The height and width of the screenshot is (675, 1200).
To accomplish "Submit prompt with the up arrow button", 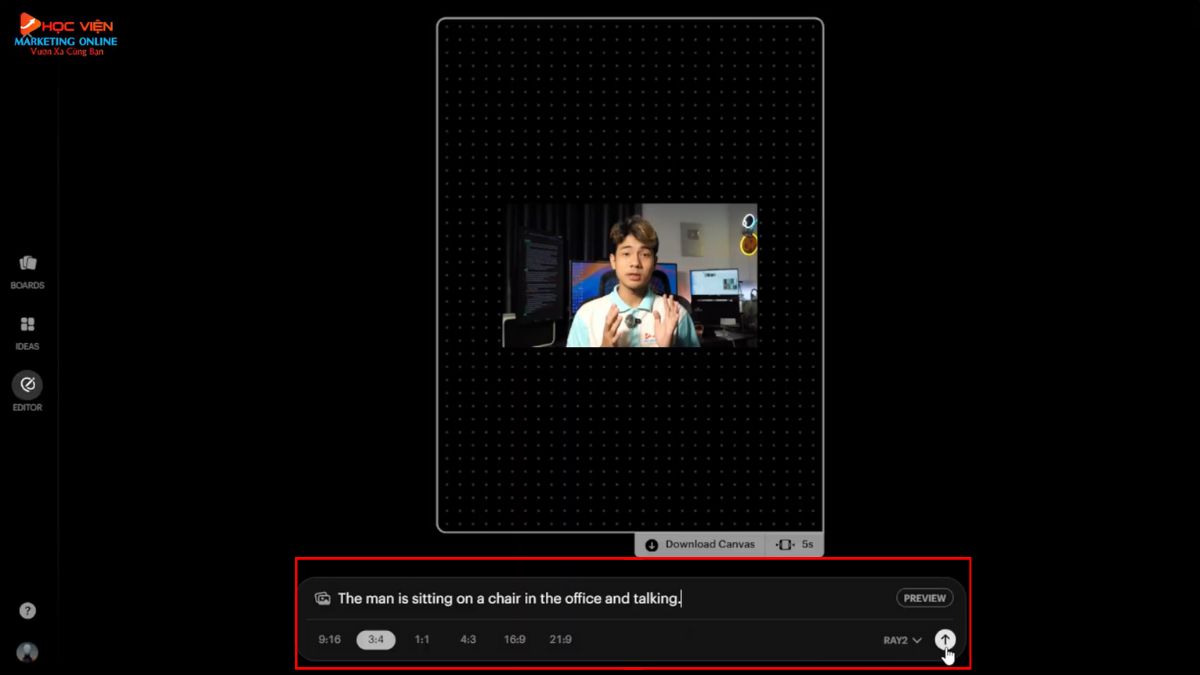I will coord(945,640).
